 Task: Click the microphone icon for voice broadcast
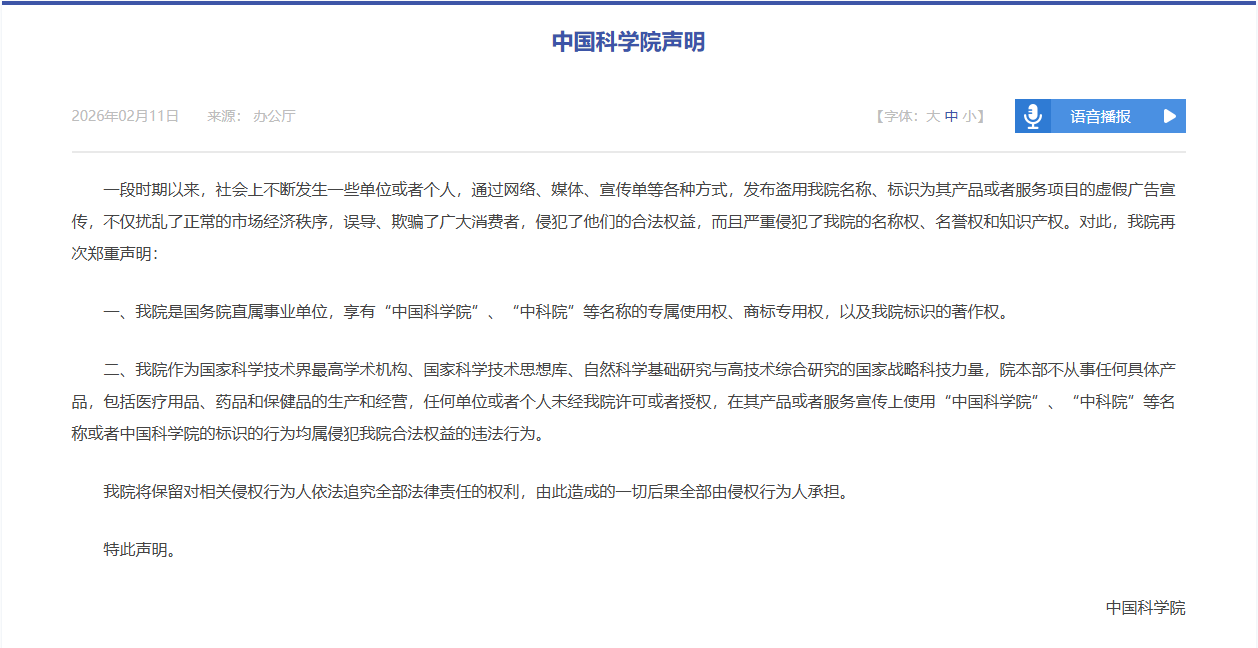pos(1032,116)
